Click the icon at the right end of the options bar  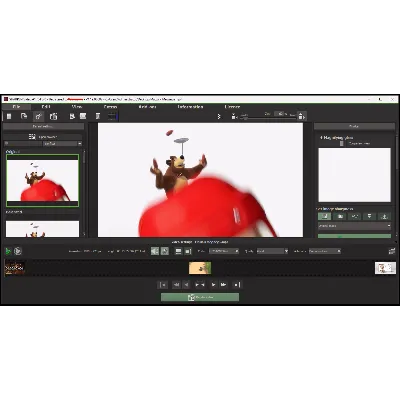[x=392, y=251]
